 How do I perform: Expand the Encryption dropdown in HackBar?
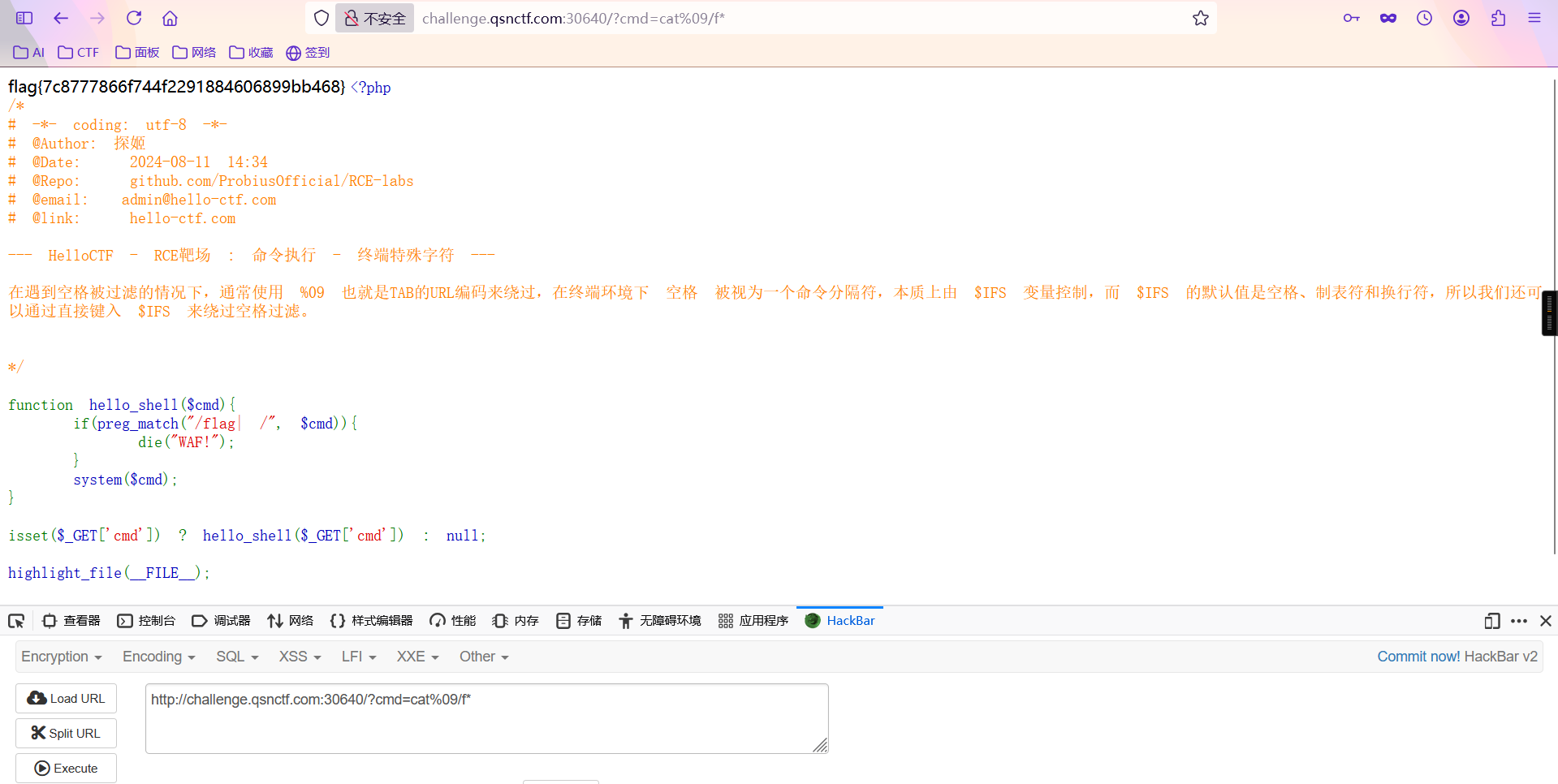pyautogui.click(x=61, y=657)
